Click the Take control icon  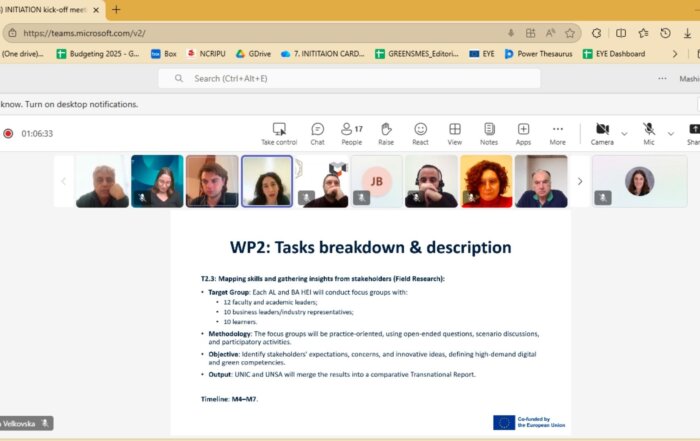click(x=279, y=129)
